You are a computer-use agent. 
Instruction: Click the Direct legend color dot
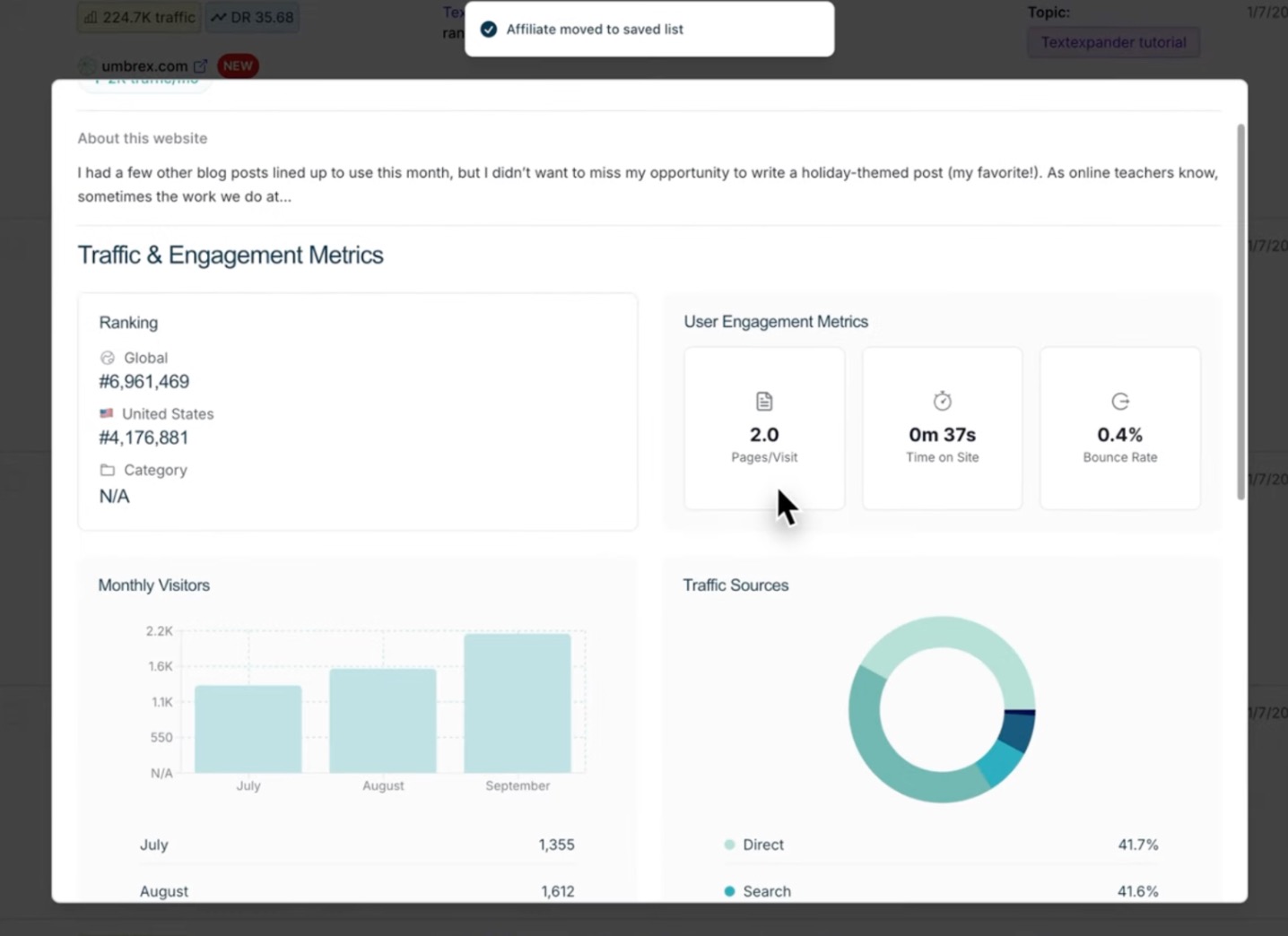tap(729, 845)
